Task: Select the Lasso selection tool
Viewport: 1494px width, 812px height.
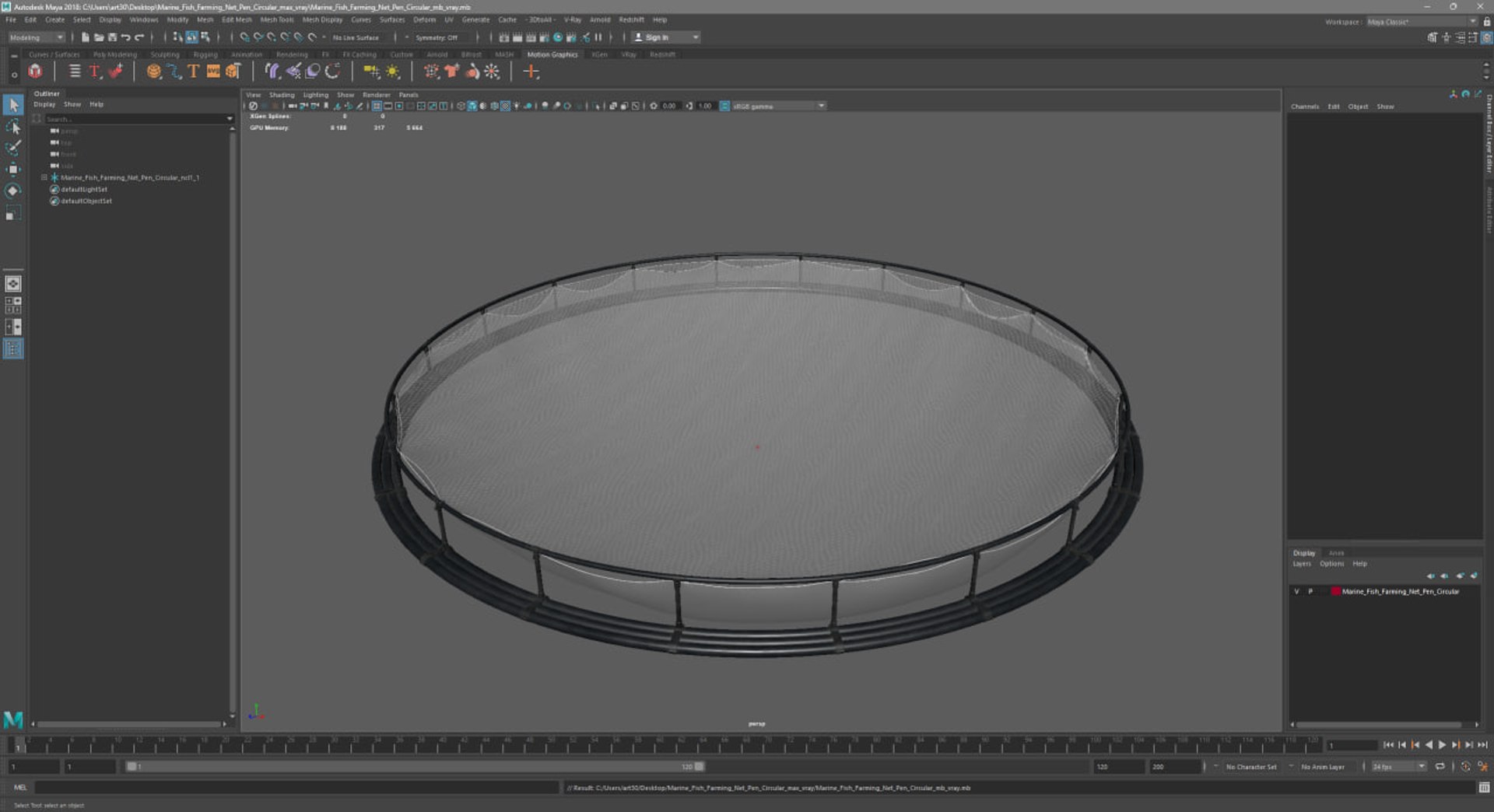Action: tap(13, 127)
